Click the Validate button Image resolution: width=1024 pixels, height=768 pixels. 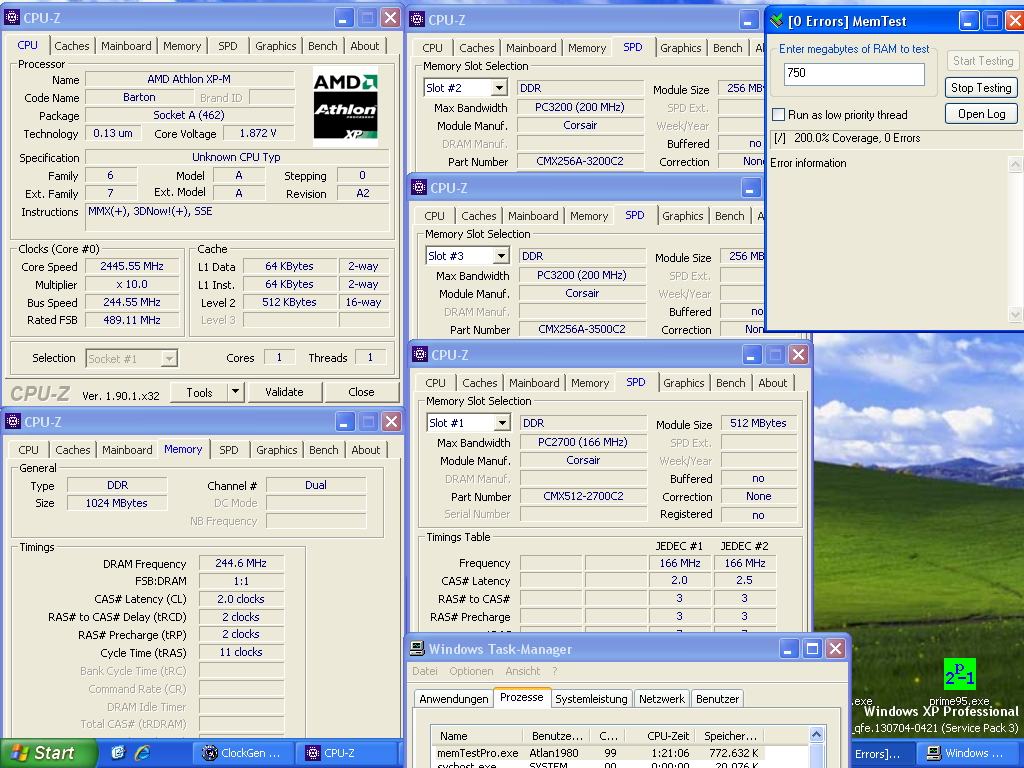tap(284, 392)
